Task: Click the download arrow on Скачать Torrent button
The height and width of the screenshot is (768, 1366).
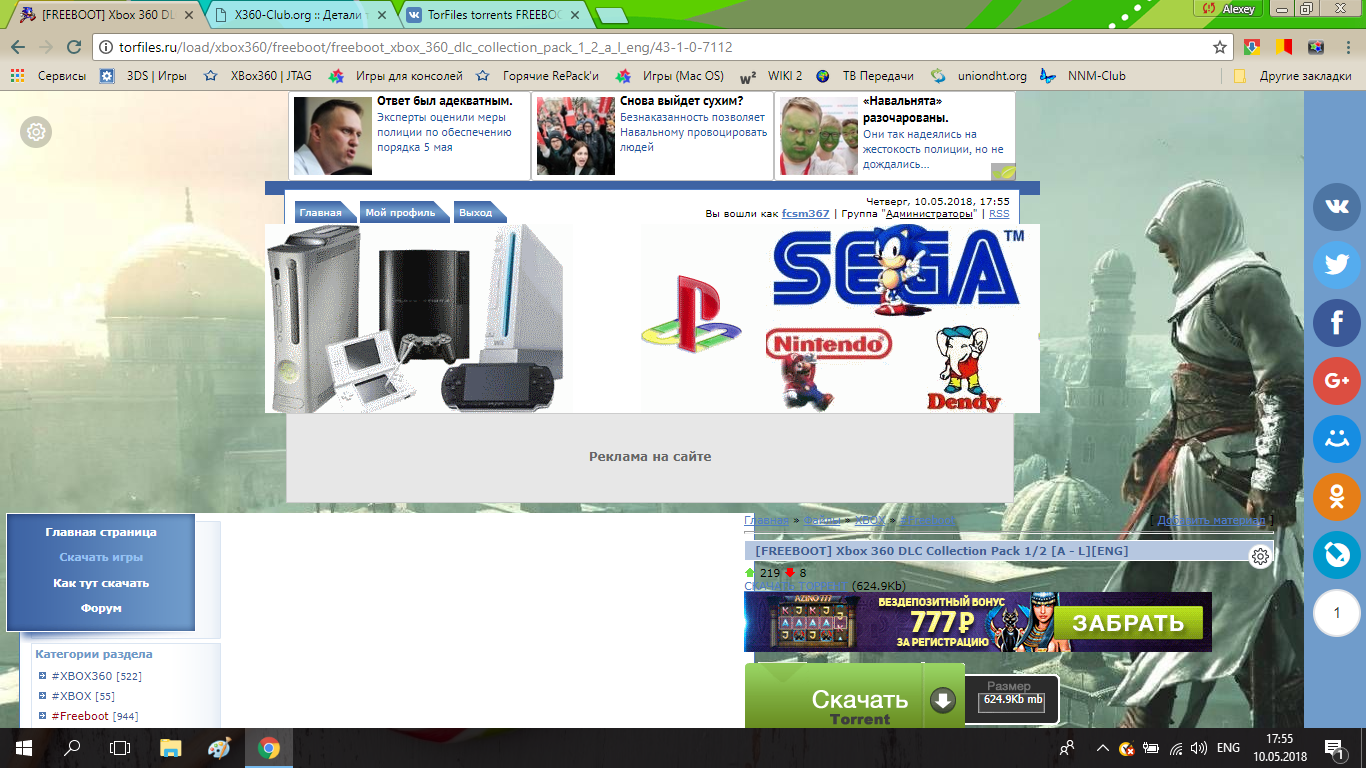Action: point(943,700)
